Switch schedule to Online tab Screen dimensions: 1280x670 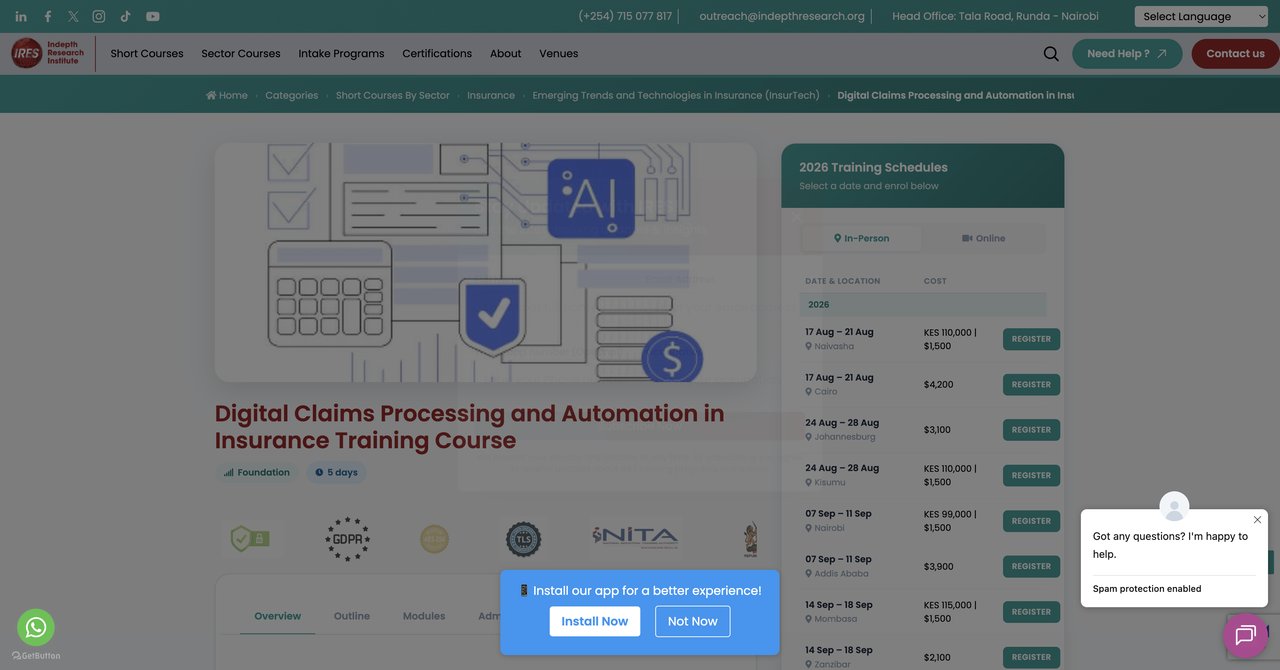click(984, 238)
